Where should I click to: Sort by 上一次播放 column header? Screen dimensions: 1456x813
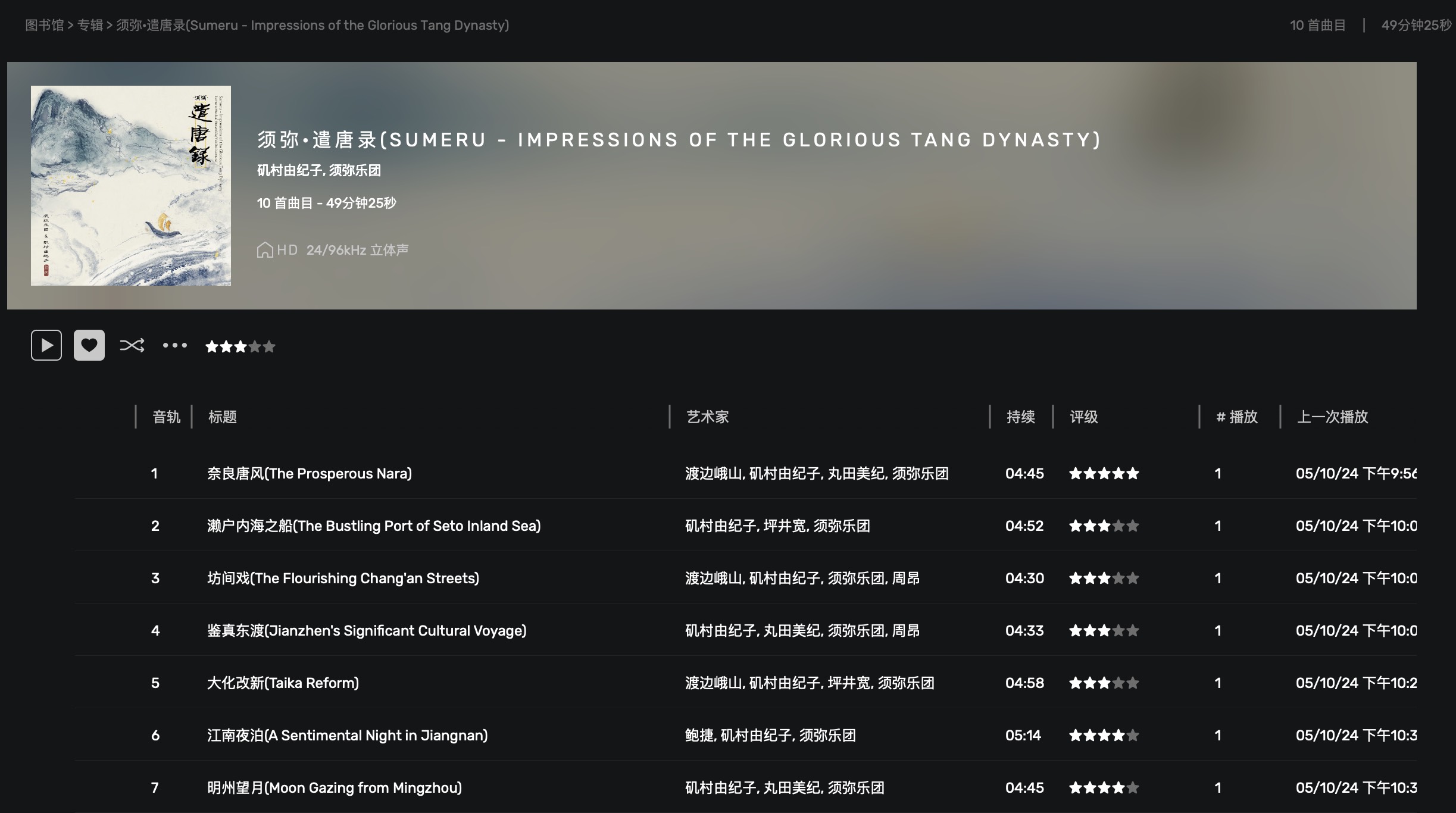tap(1332, 417)
